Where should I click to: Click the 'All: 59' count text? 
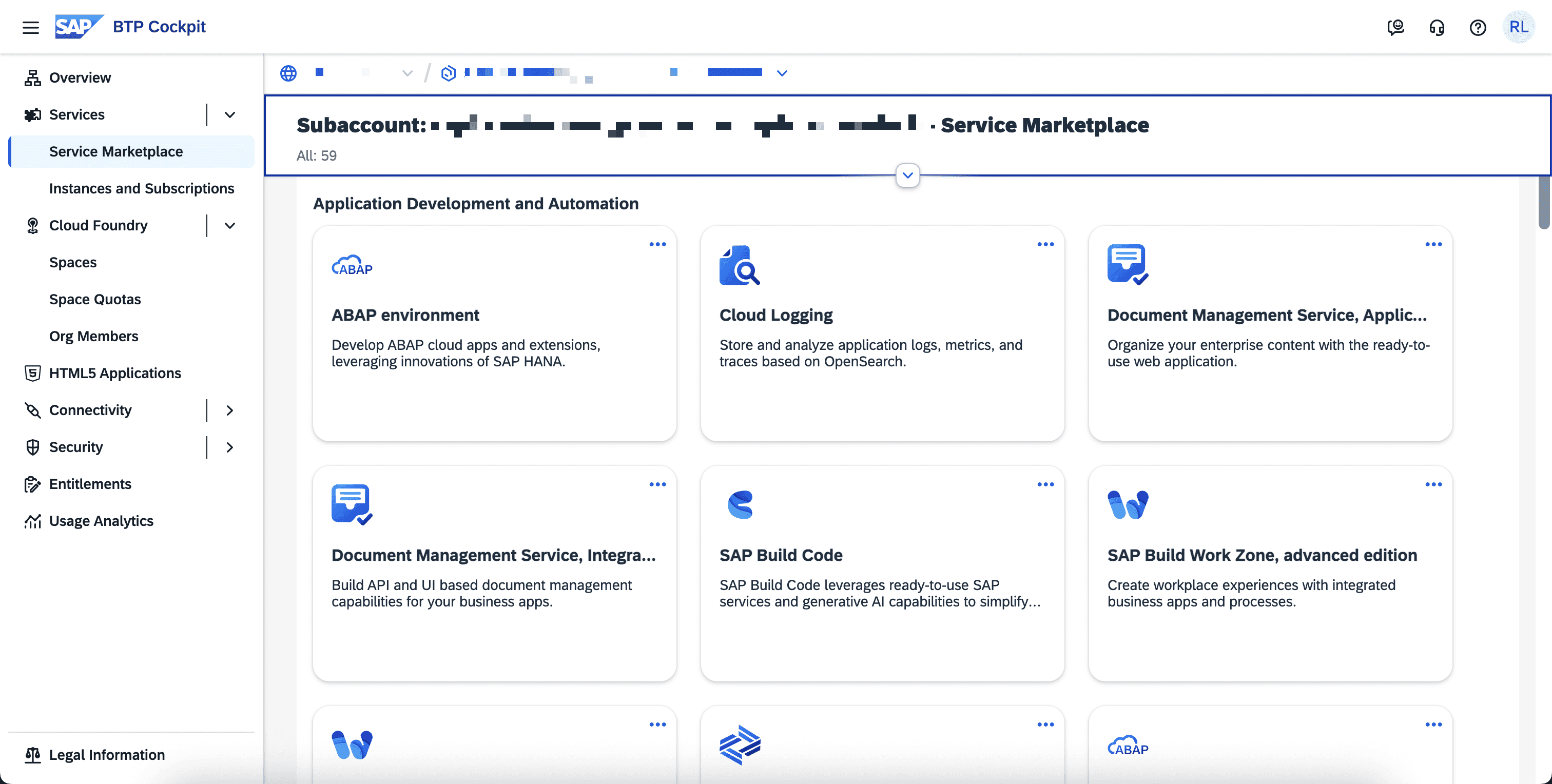coord(316,156)
